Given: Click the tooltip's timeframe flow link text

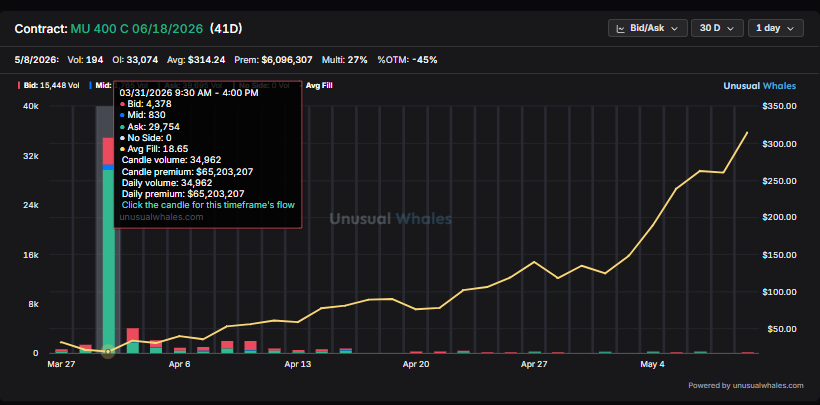Looking at the screenshot, I should coord(208,205).
